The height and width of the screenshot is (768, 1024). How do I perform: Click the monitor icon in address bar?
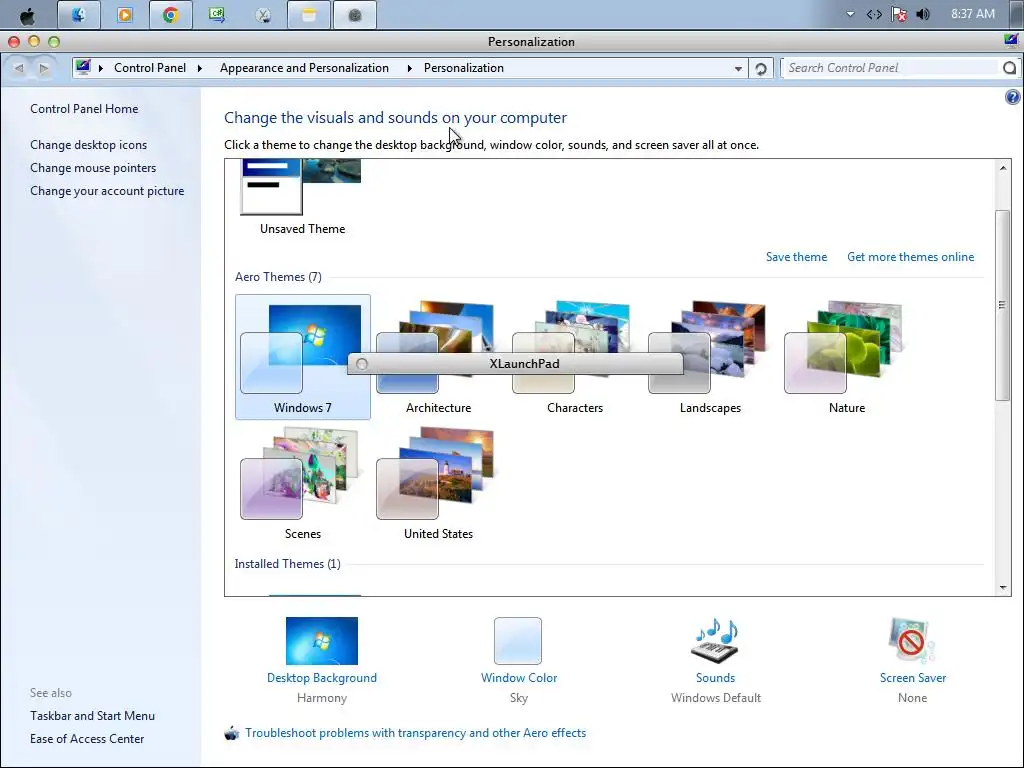coord(83,67)
